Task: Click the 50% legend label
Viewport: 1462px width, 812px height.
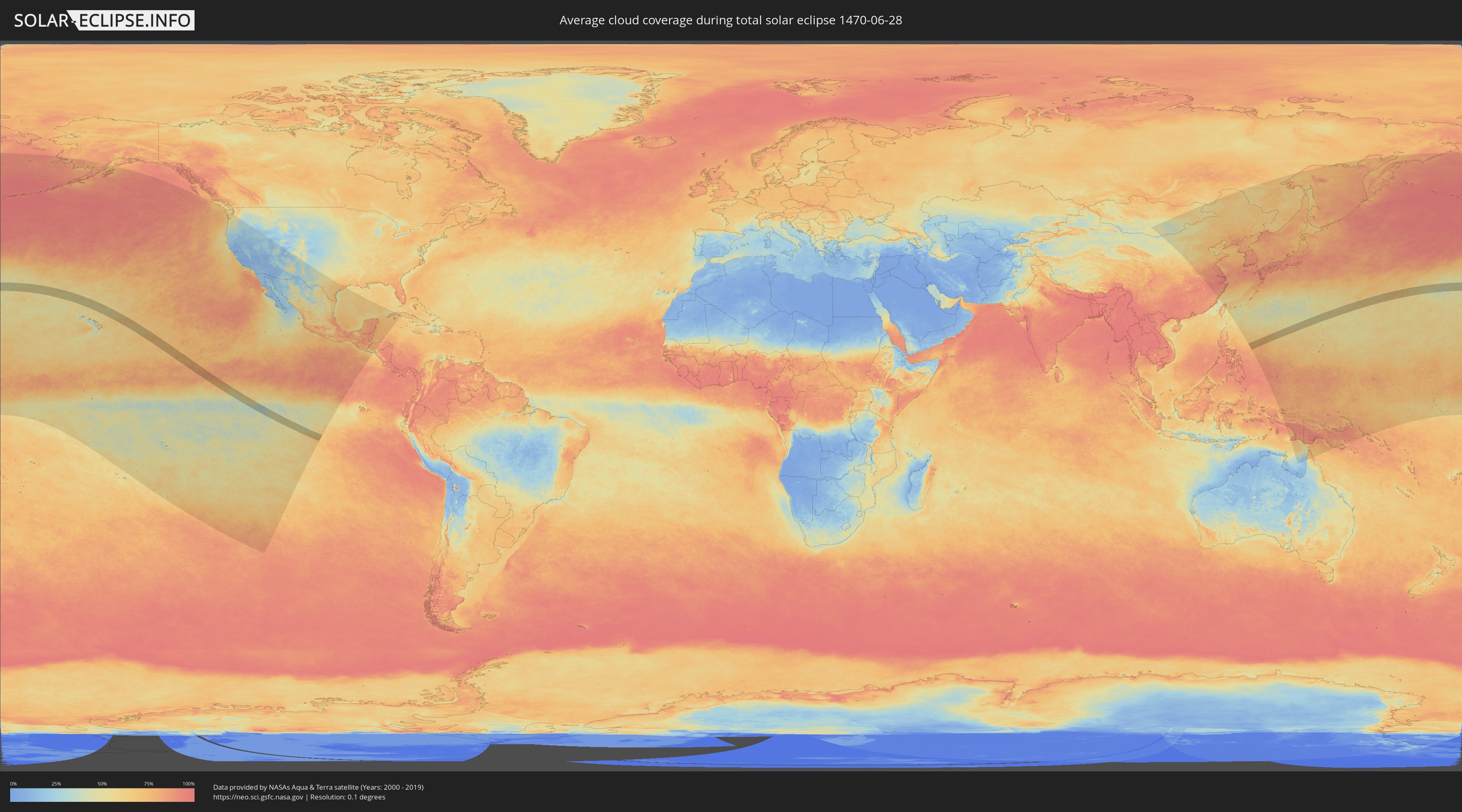Action: [x=102, y=784]
